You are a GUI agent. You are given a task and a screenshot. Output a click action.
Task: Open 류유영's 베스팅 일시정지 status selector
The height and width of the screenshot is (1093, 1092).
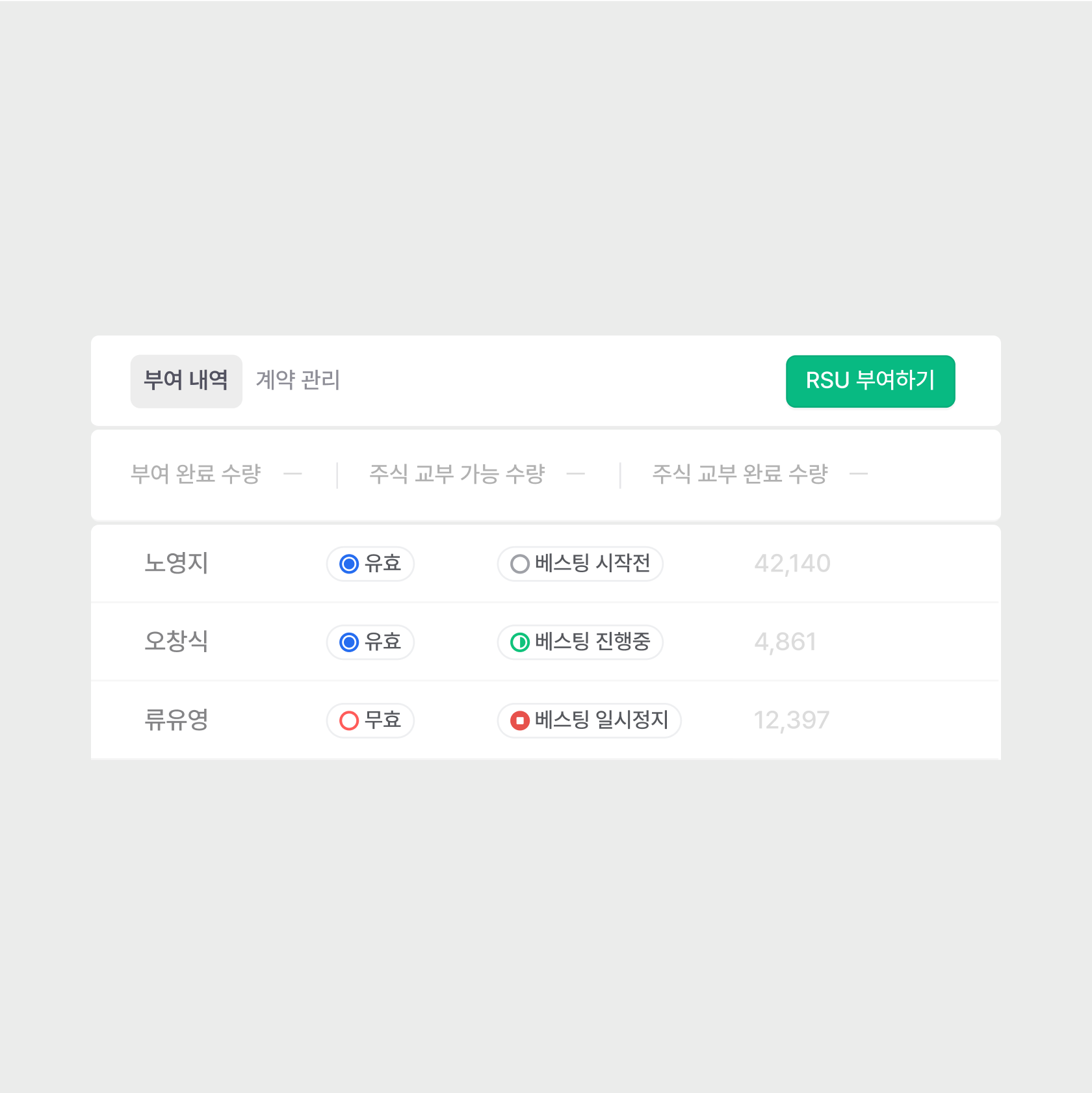[x=589, y=720]
